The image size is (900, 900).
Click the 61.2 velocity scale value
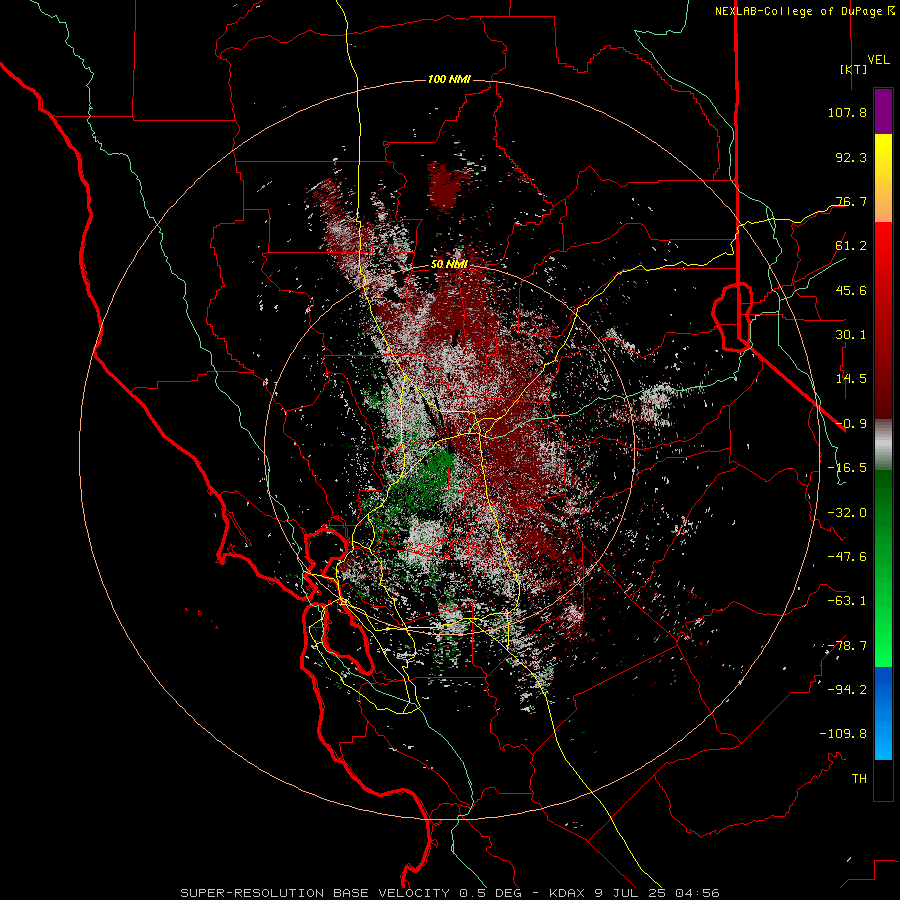[x=851, y=246]
